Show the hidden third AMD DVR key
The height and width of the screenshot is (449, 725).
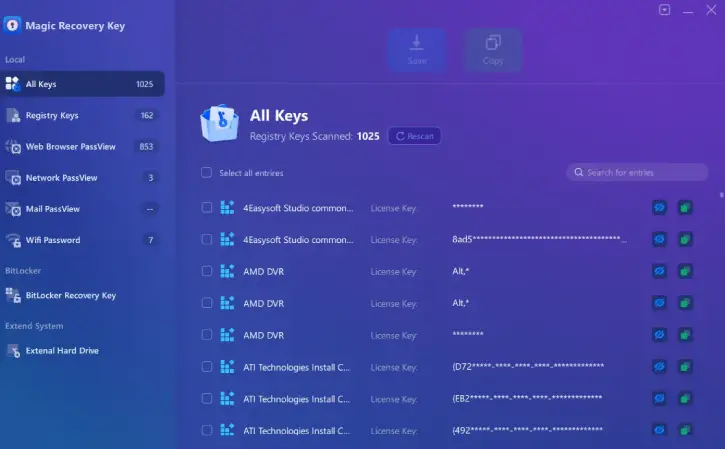659,335
